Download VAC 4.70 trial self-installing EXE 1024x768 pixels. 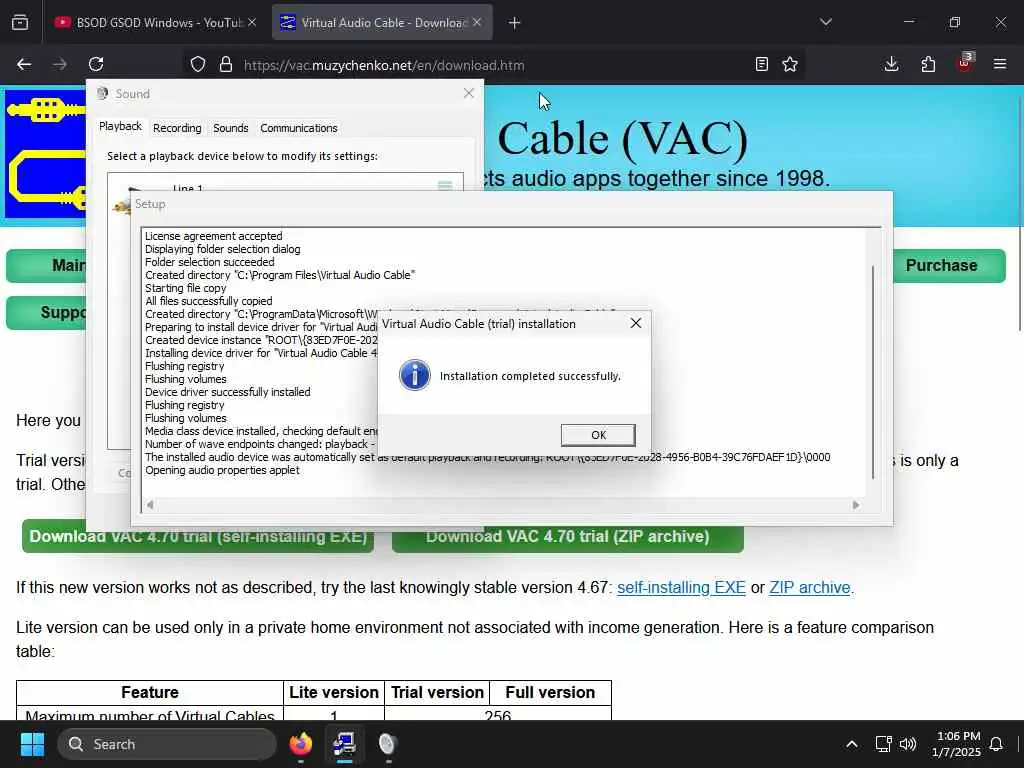(x=198, y=537)
